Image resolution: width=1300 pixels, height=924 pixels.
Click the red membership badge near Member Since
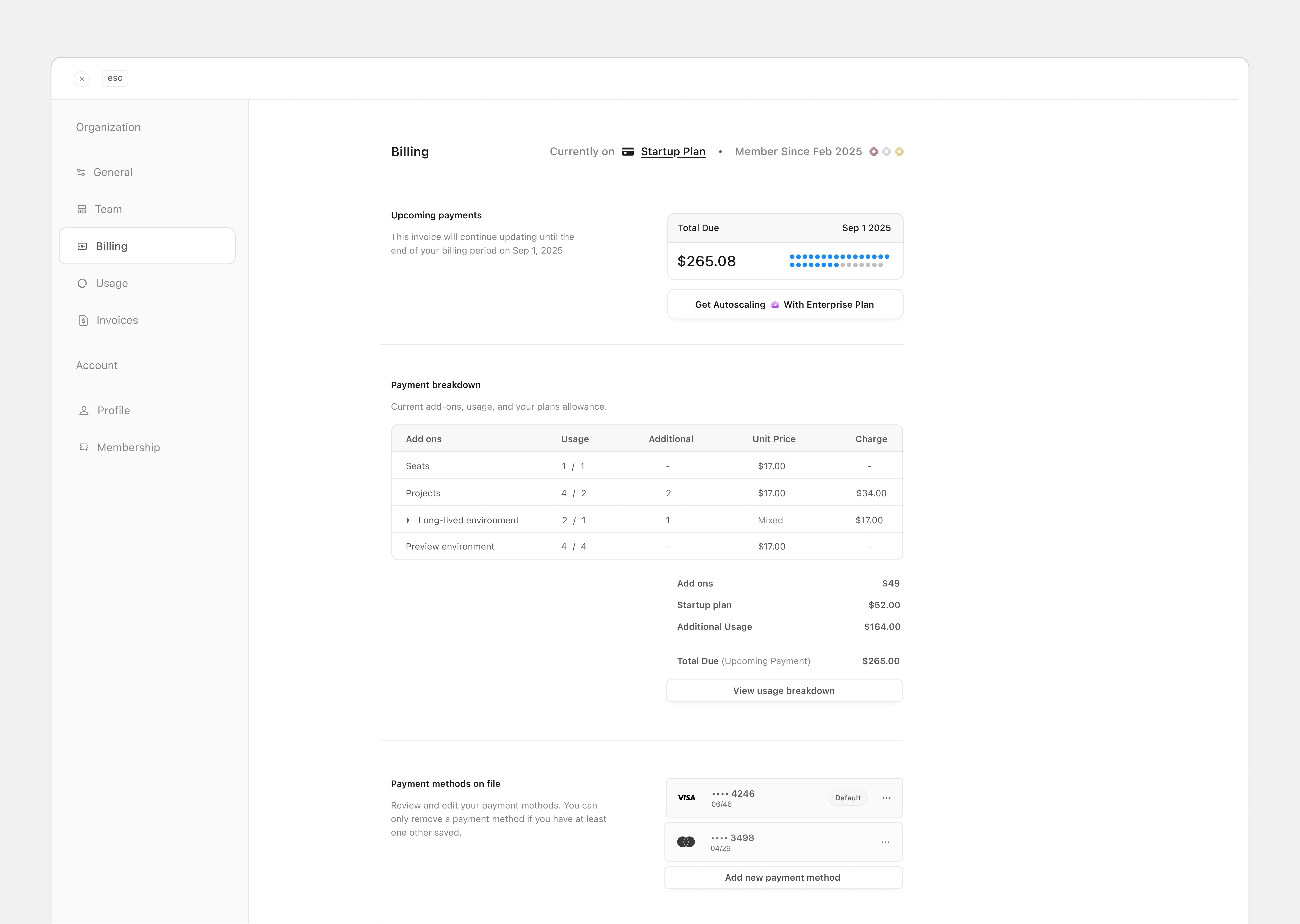pyautogui.click(x=874, y=152)
